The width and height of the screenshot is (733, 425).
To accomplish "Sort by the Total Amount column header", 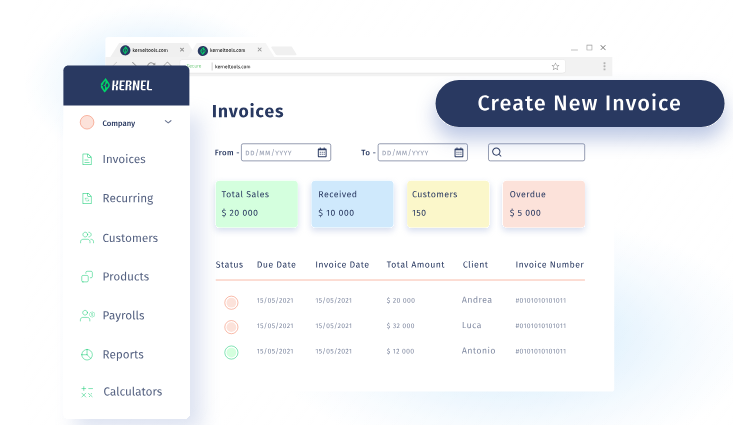I will [x=415, y=265].
